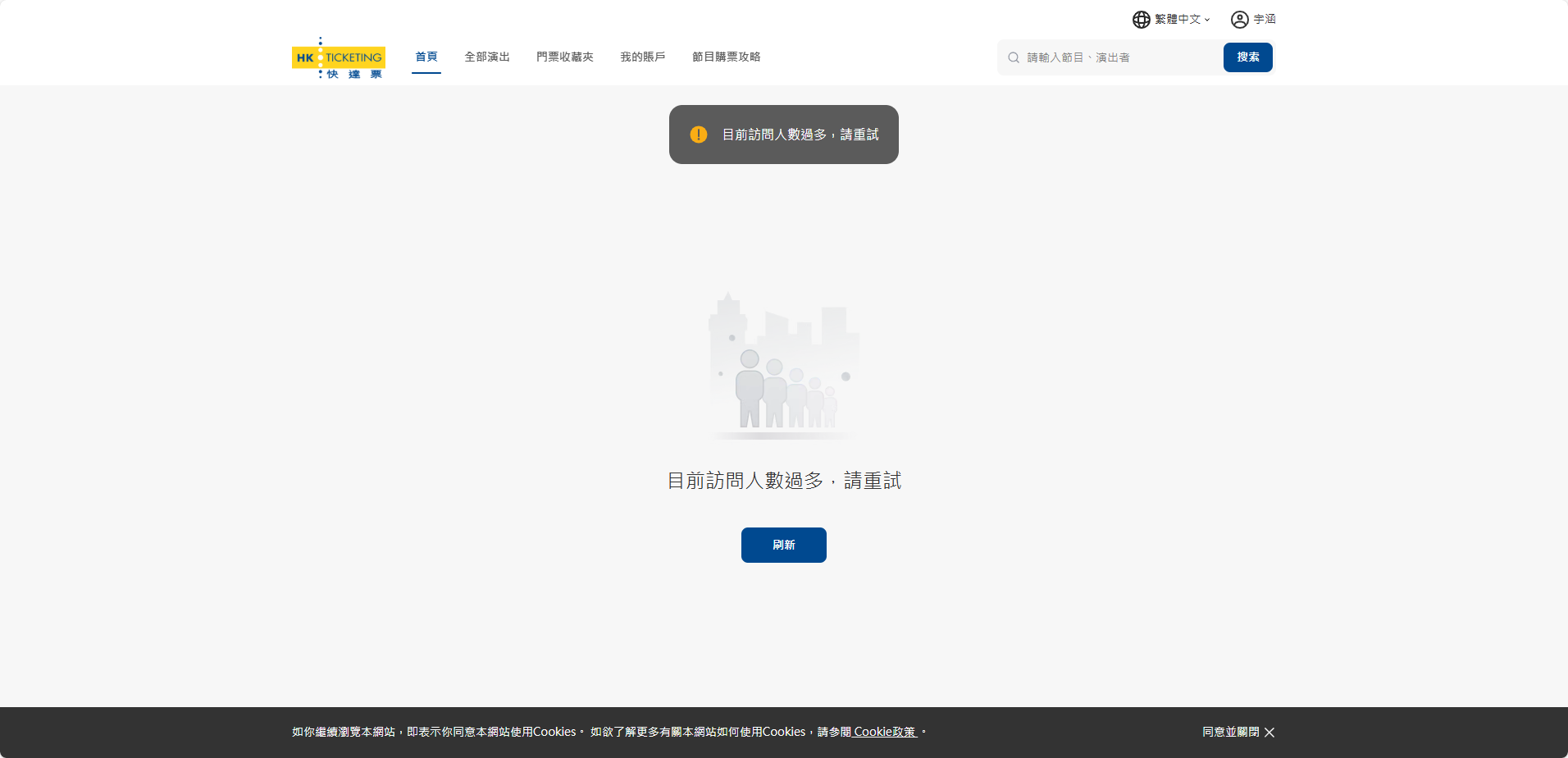Image resolution: width=1568 pixels, height=758 pixels.
Task: Click 同意並關閉 in the cookie banner
Action: pyautogui.click(x=1230, y=732)
